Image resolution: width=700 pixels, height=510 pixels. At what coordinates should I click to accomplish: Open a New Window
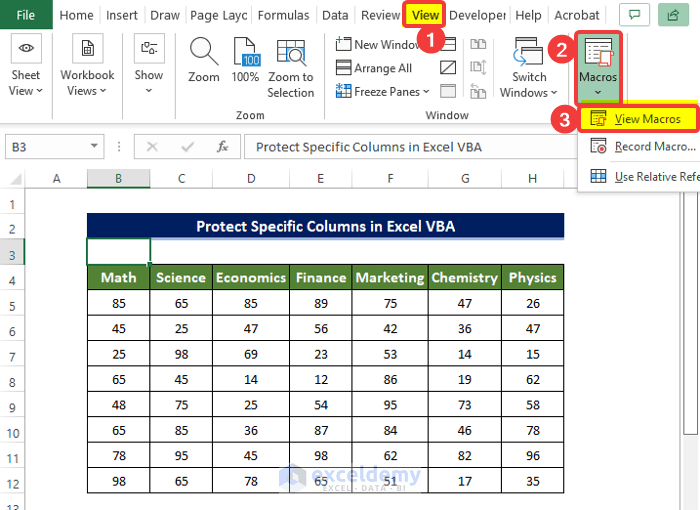point(377,44)
